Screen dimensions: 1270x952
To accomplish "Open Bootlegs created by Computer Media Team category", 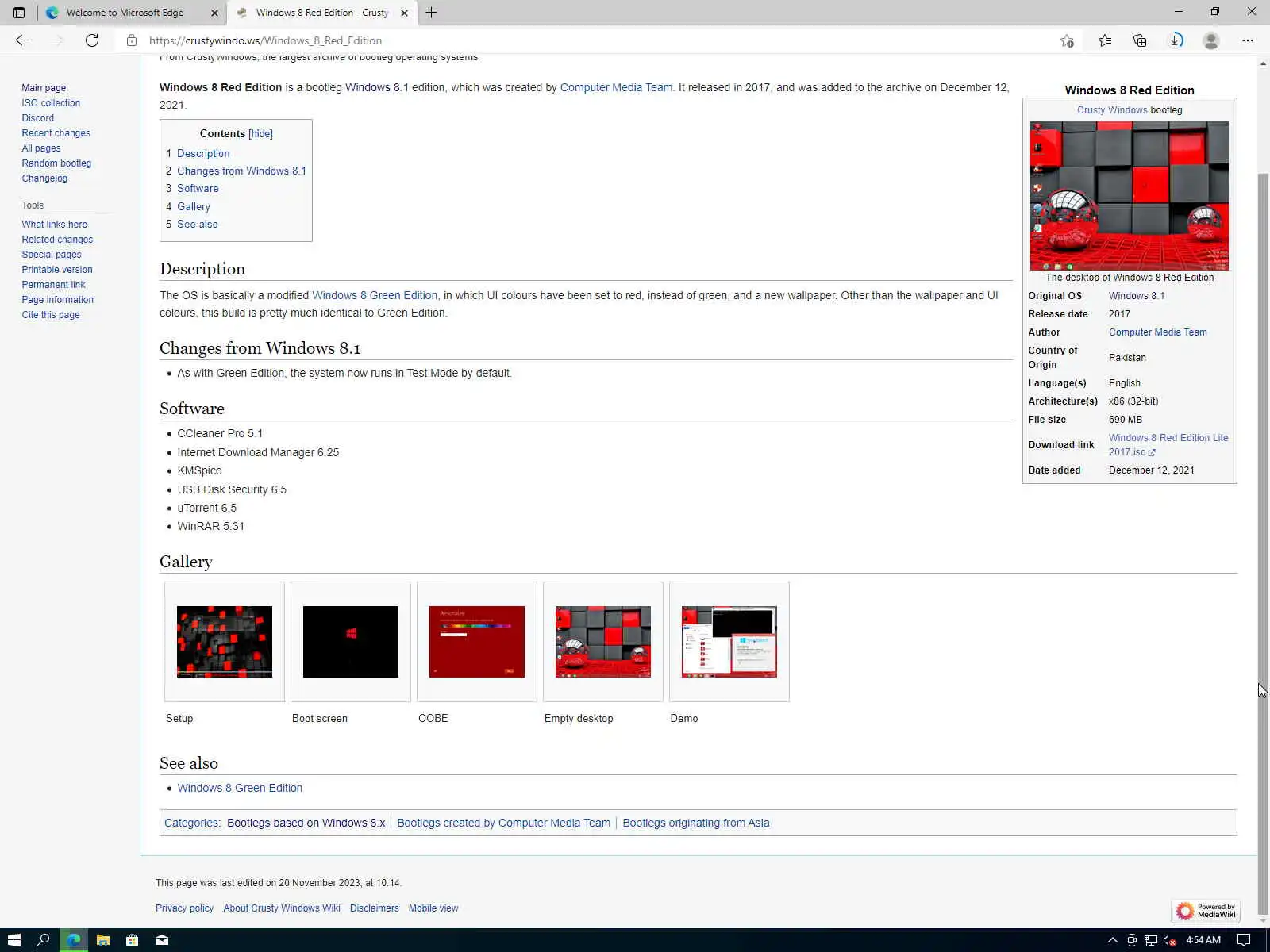I will pyautogui.click(x=504, y=823).
